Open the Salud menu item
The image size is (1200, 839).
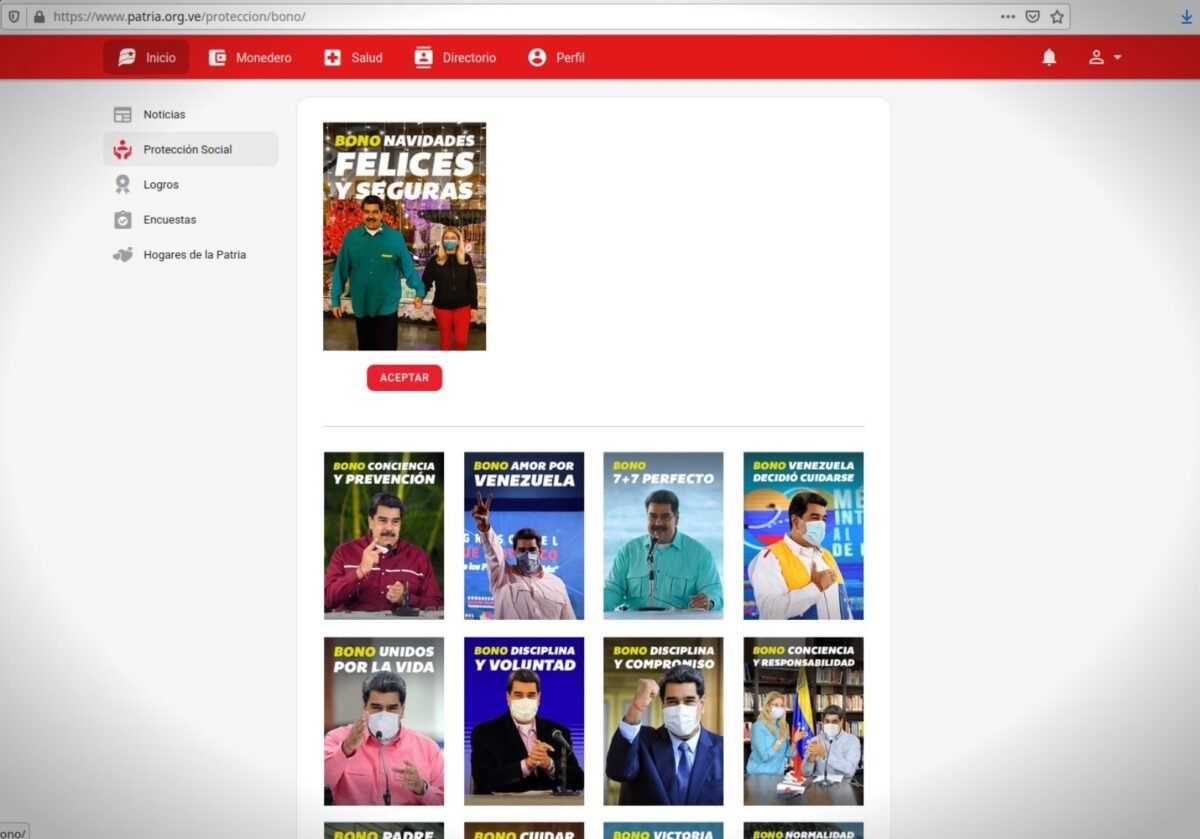(353, 58)
